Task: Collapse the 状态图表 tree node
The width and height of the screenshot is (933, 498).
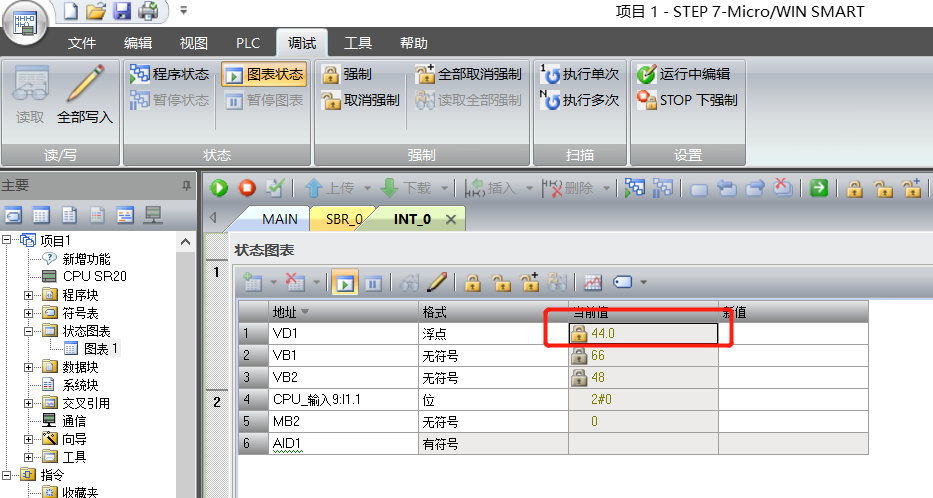Action: (28, 331)
